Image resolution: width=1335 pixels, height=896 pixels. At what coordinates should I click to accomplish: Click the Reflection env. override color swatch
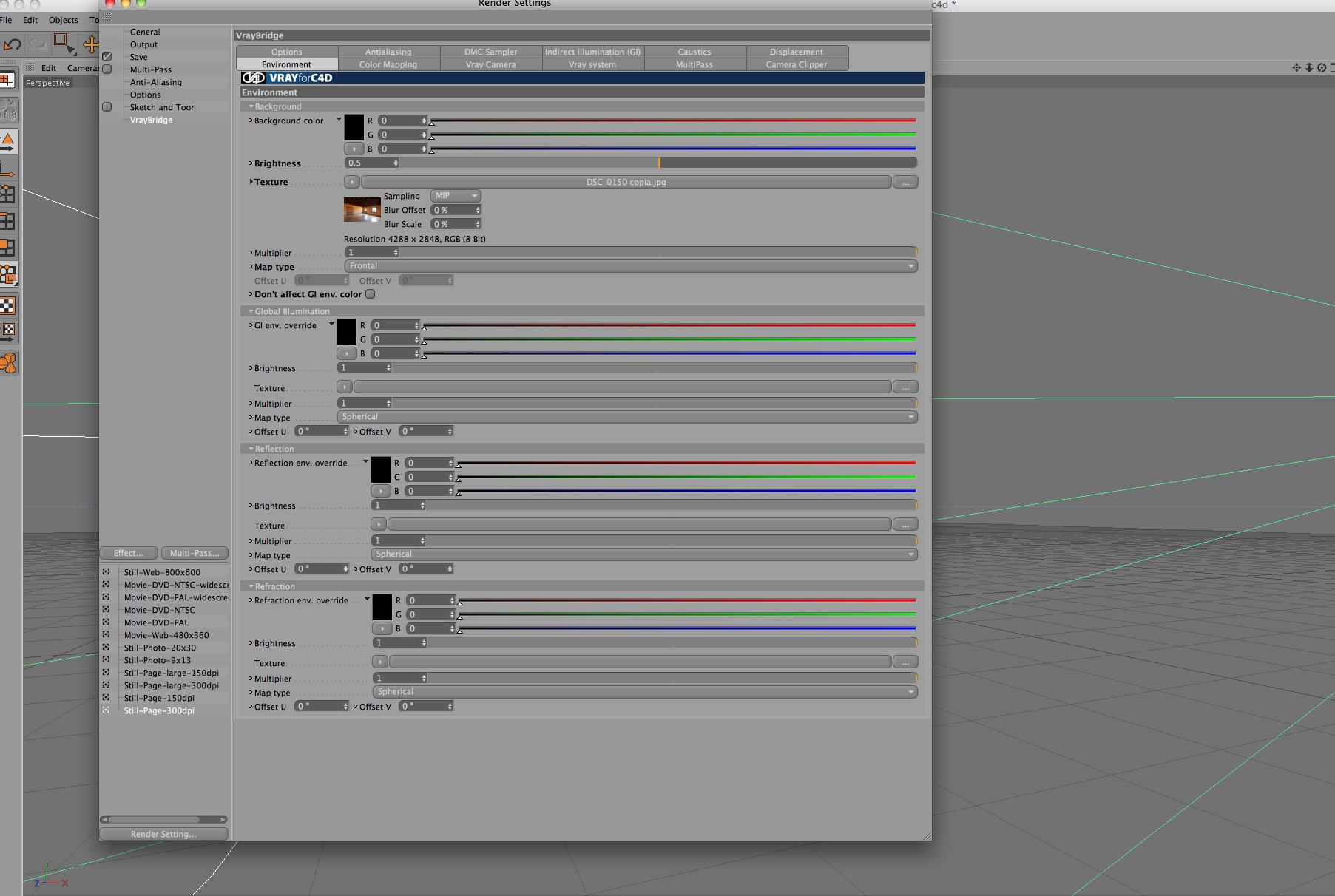tap(381, 469)
